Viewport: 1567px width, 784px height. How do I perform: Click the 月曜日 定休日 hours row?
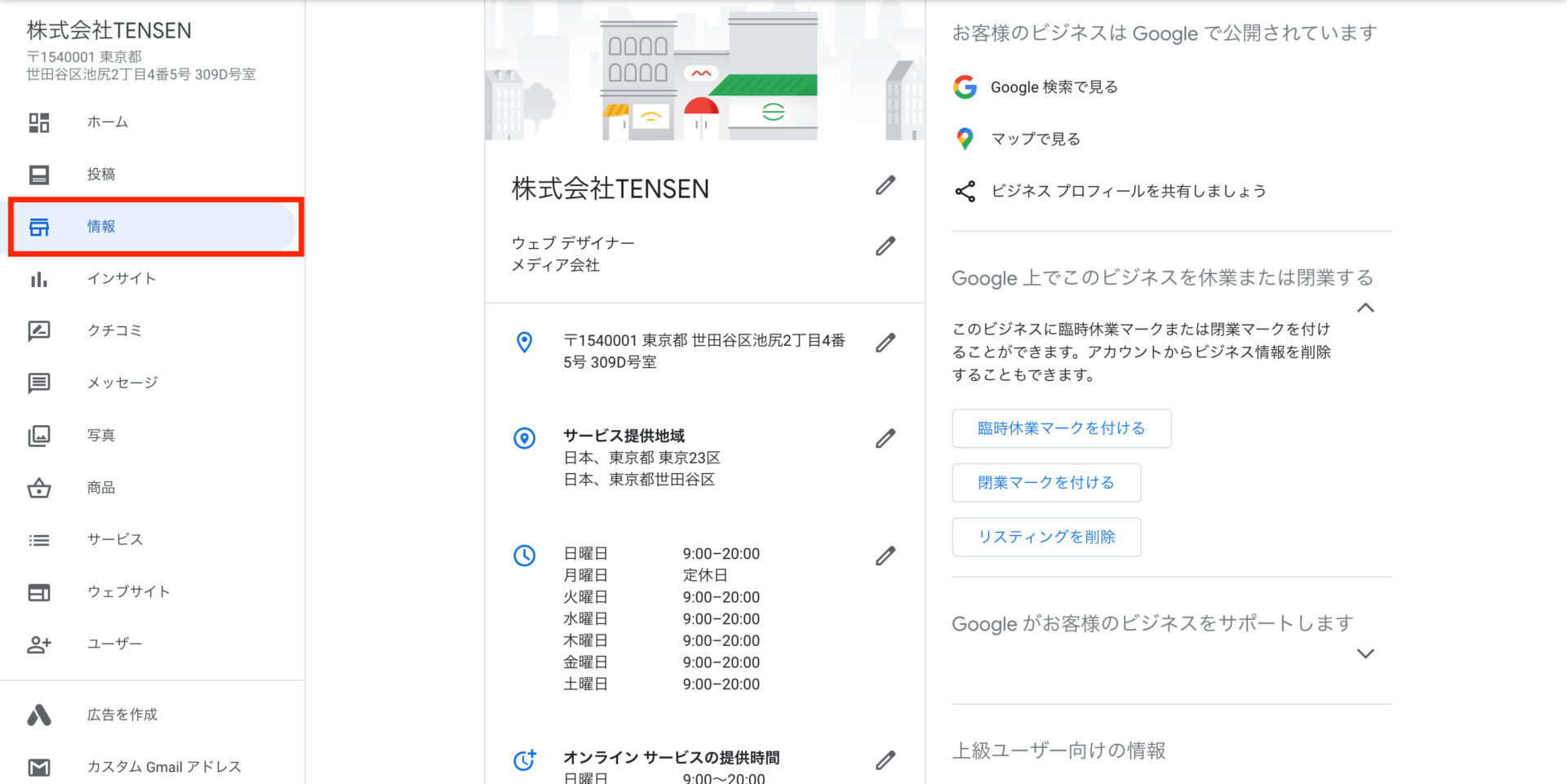[662, 575]
